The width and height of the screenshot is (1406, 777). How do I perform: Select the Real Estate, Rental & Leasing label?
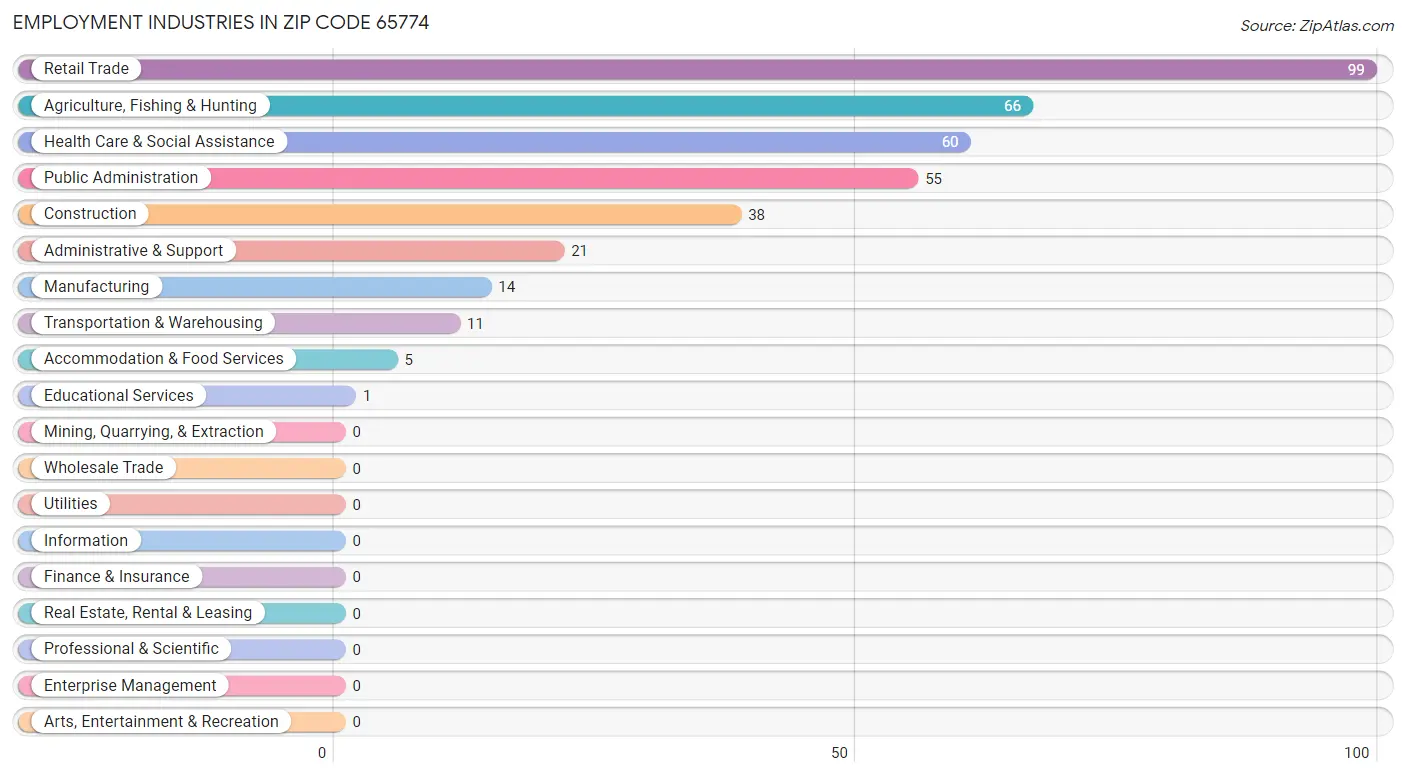coord(148,612)
